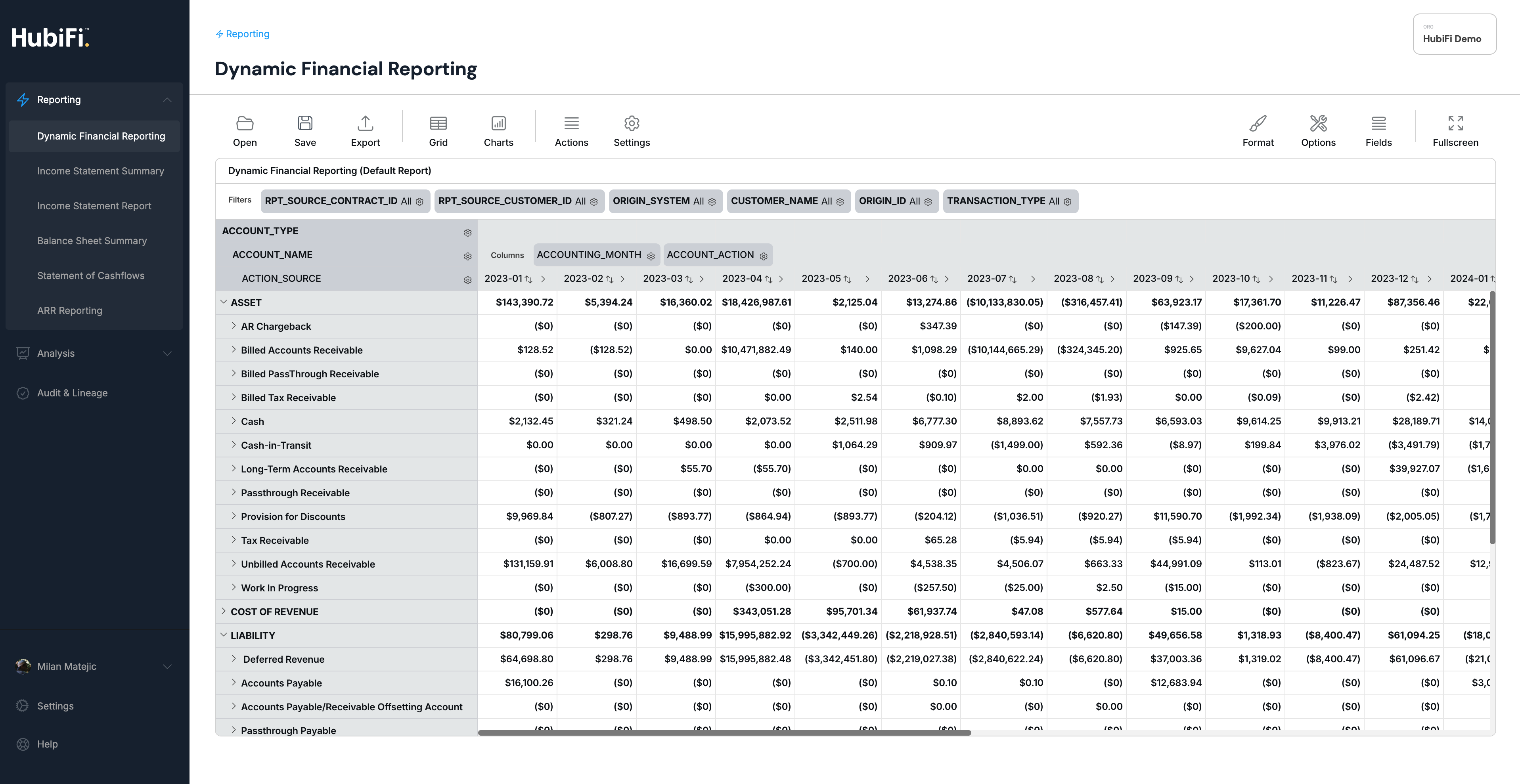Open Income Statement Summary page
This screenshot has width=1520, height=784.
(x=100, y=171)
